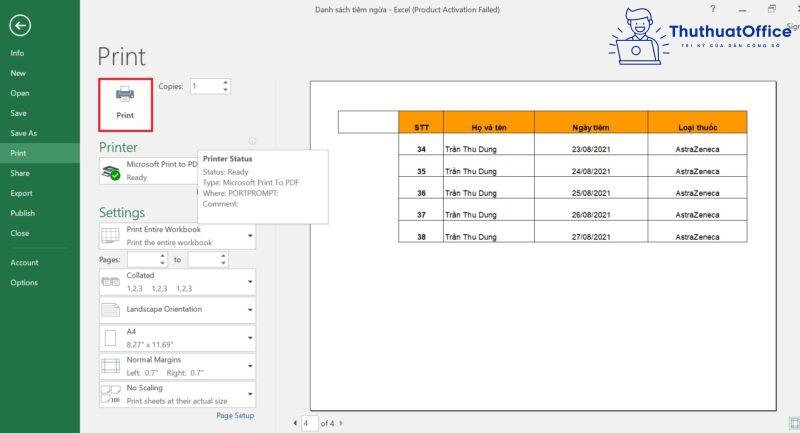
Task: Open the Account page
Action: pos(24,263)
